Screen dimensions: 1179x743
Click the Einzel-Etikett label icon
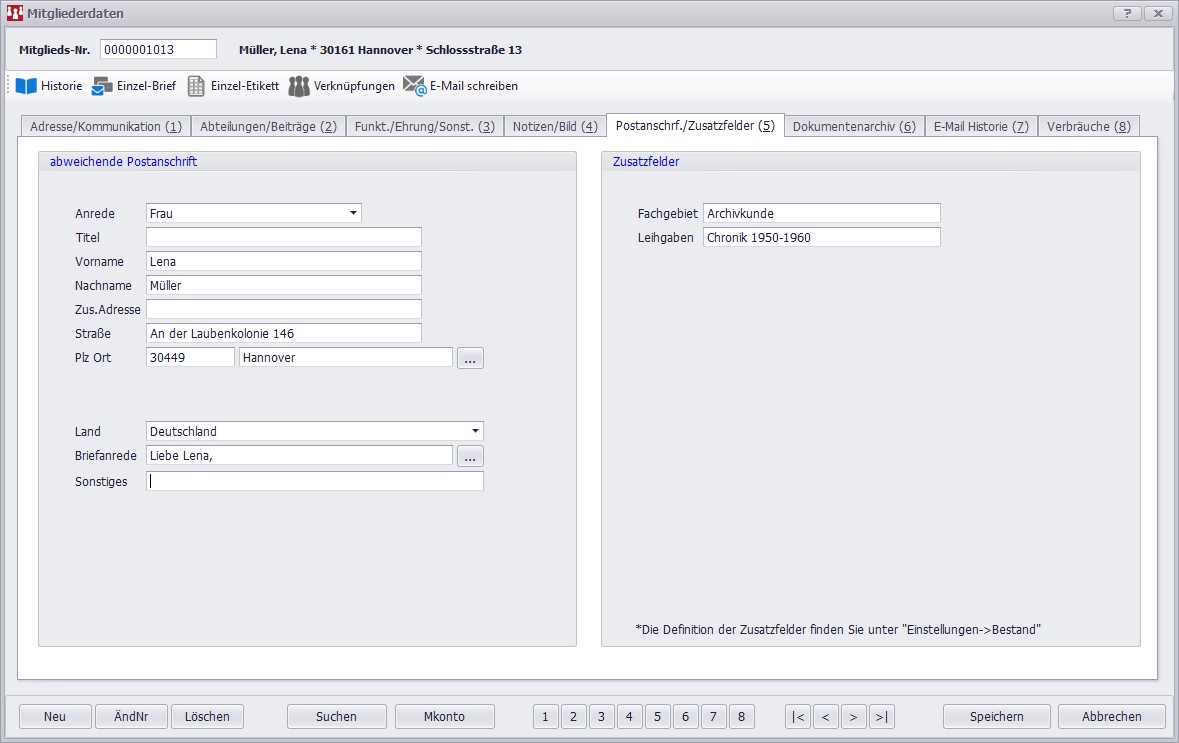[196, 86]
